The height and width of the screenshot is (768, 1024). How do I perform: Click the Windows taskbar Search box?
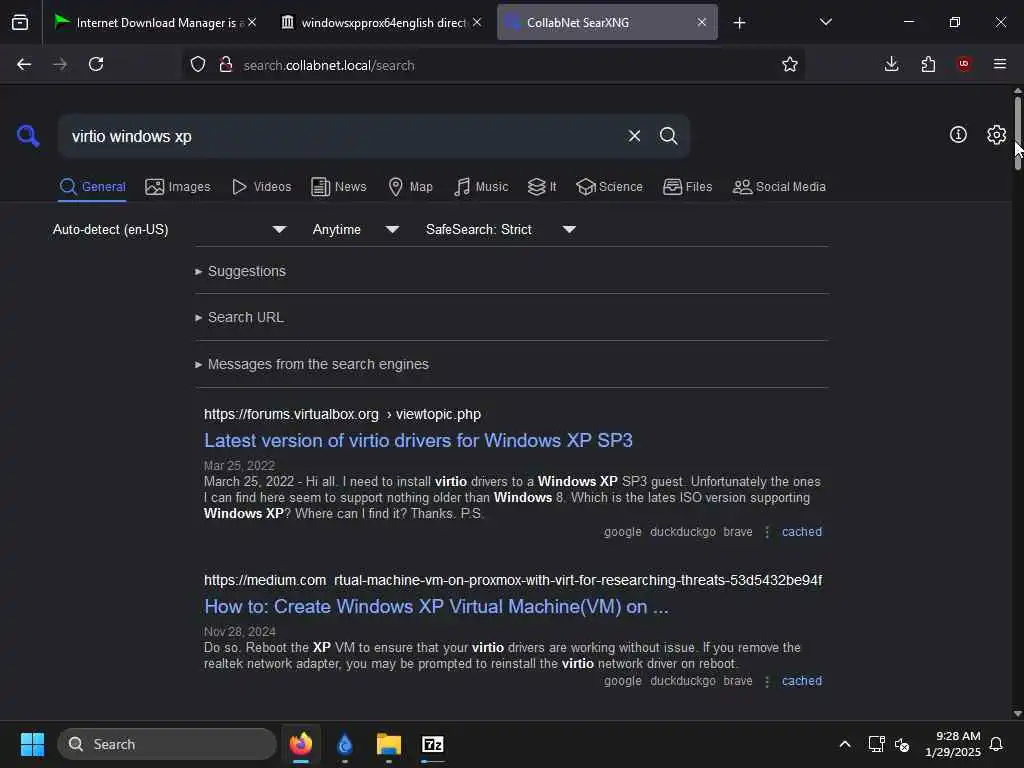tap(167, 744)
